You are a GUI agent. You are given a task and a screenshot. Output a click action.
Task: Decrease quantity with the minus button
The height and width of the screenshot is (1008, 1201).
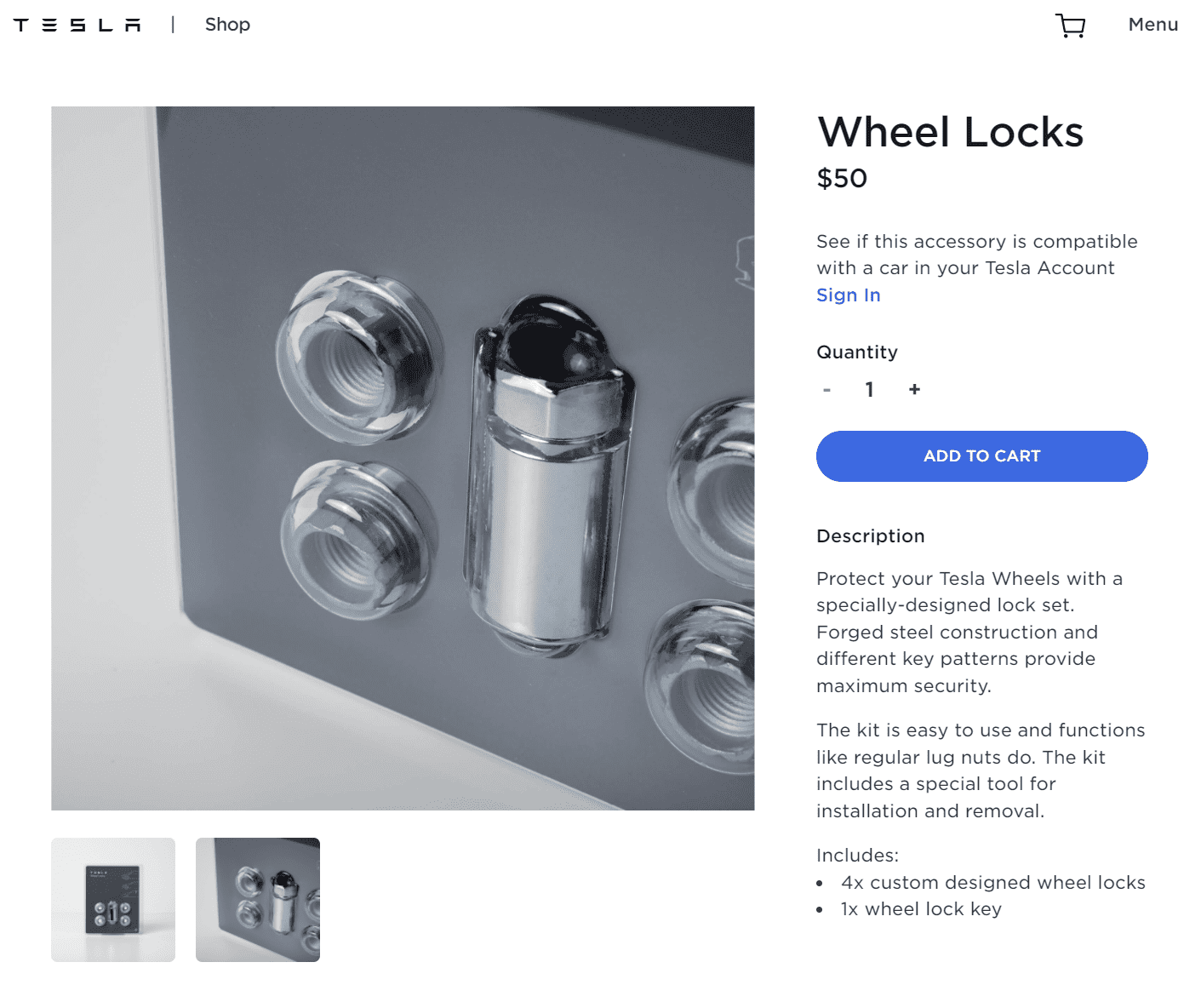tap(826, 389)
